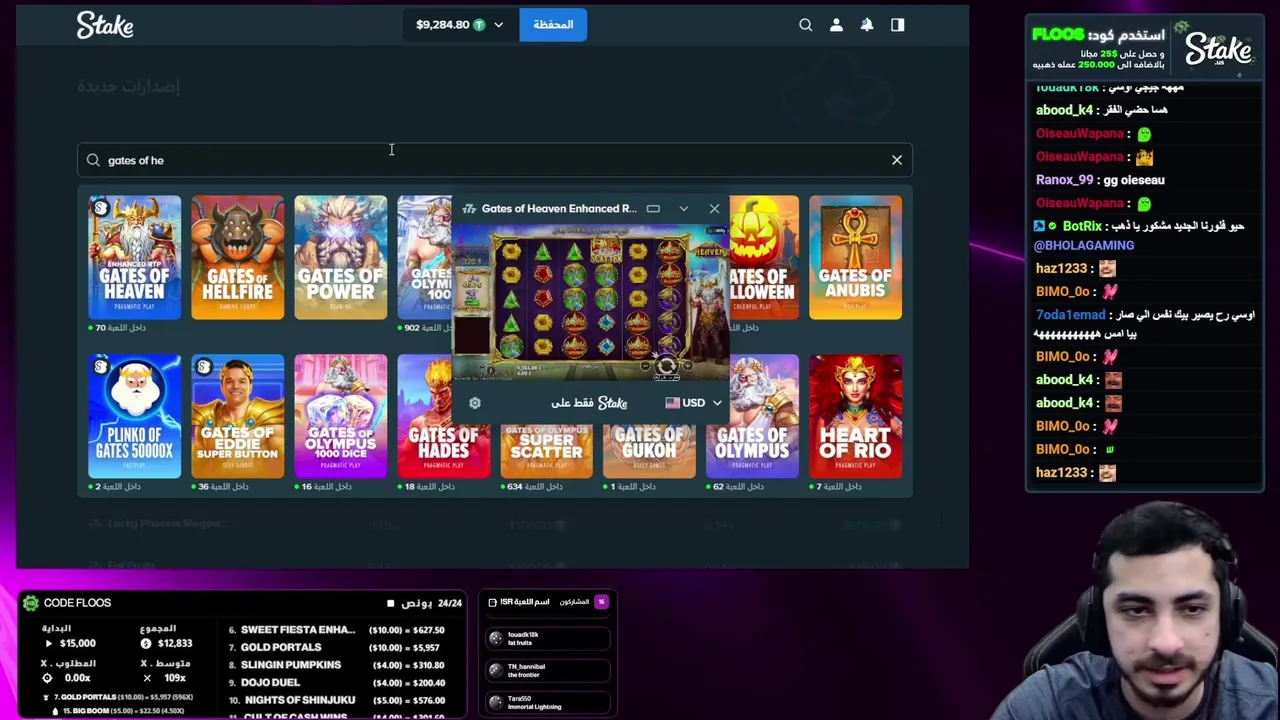Image resolution: width=1280 pixels, height=720 pixels.
Task: Click the 24/24 bonus counter
Action: tap(450, 603)
